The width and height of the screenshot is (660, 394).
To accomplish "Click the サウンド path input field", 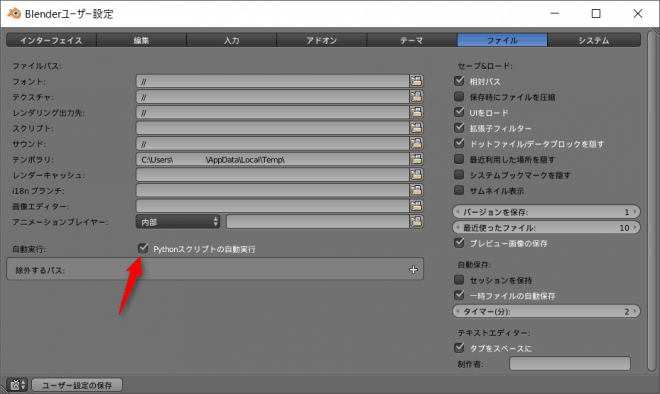I will pyautogui.click(x=273, y=144).
